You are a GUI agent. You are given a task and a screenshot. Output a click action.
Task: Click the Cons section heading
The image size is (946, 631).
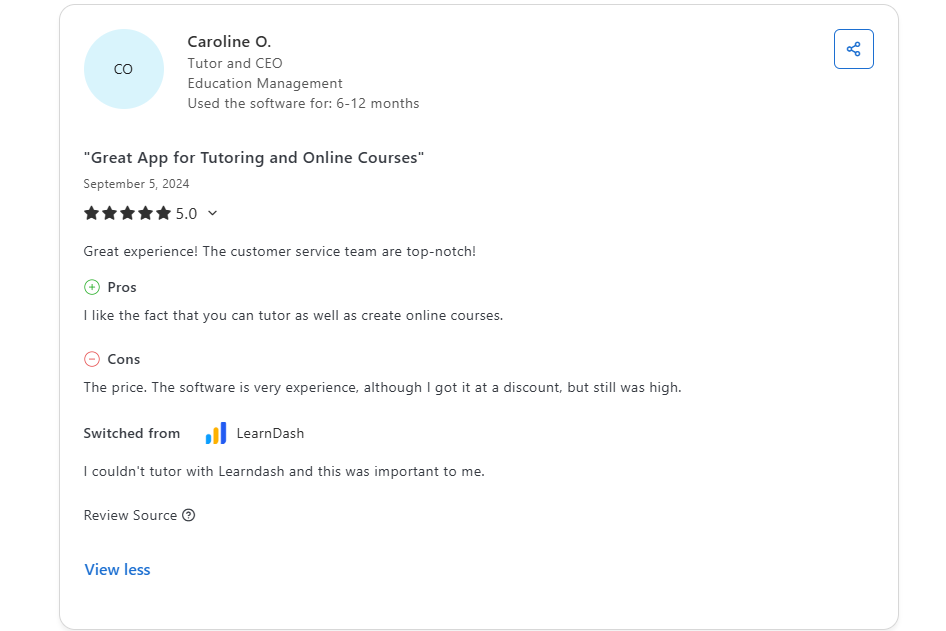coord(124,359)
